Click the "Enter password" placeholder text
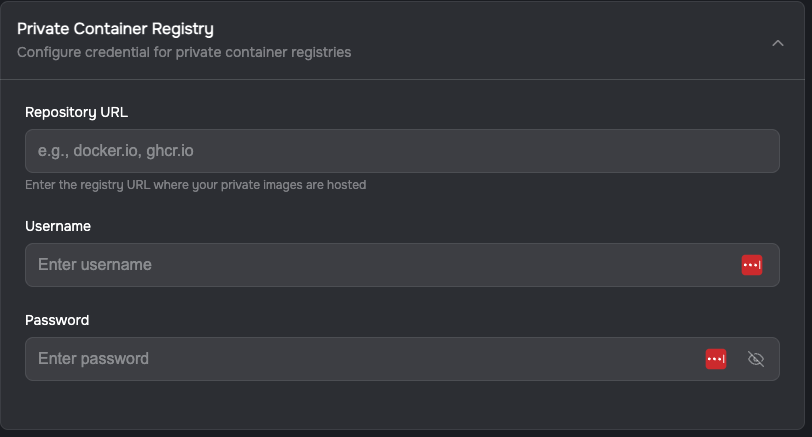Viewport: 812px width, 437px height. 93,359
